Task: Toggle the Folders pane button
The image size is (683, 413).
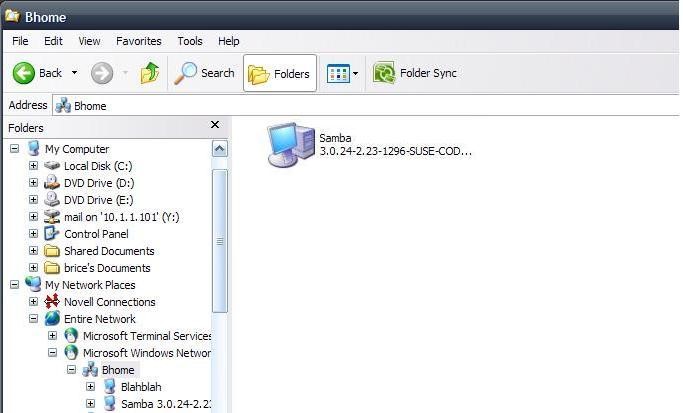Action: click(280, 73)
